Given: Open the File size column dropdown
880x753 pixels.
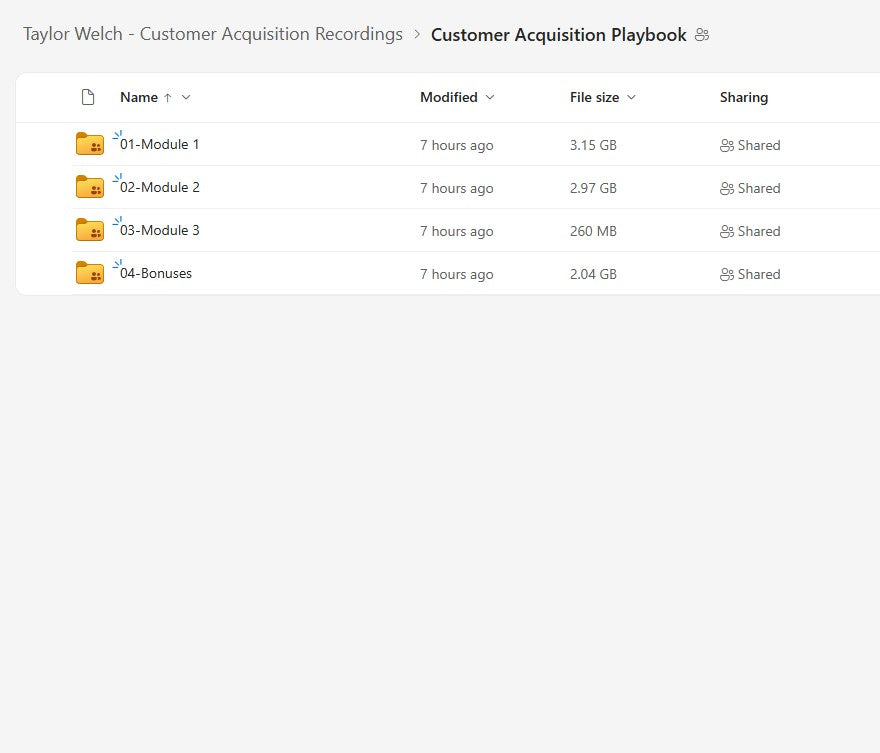Looking at the screenshot, I should click(631, 97).
